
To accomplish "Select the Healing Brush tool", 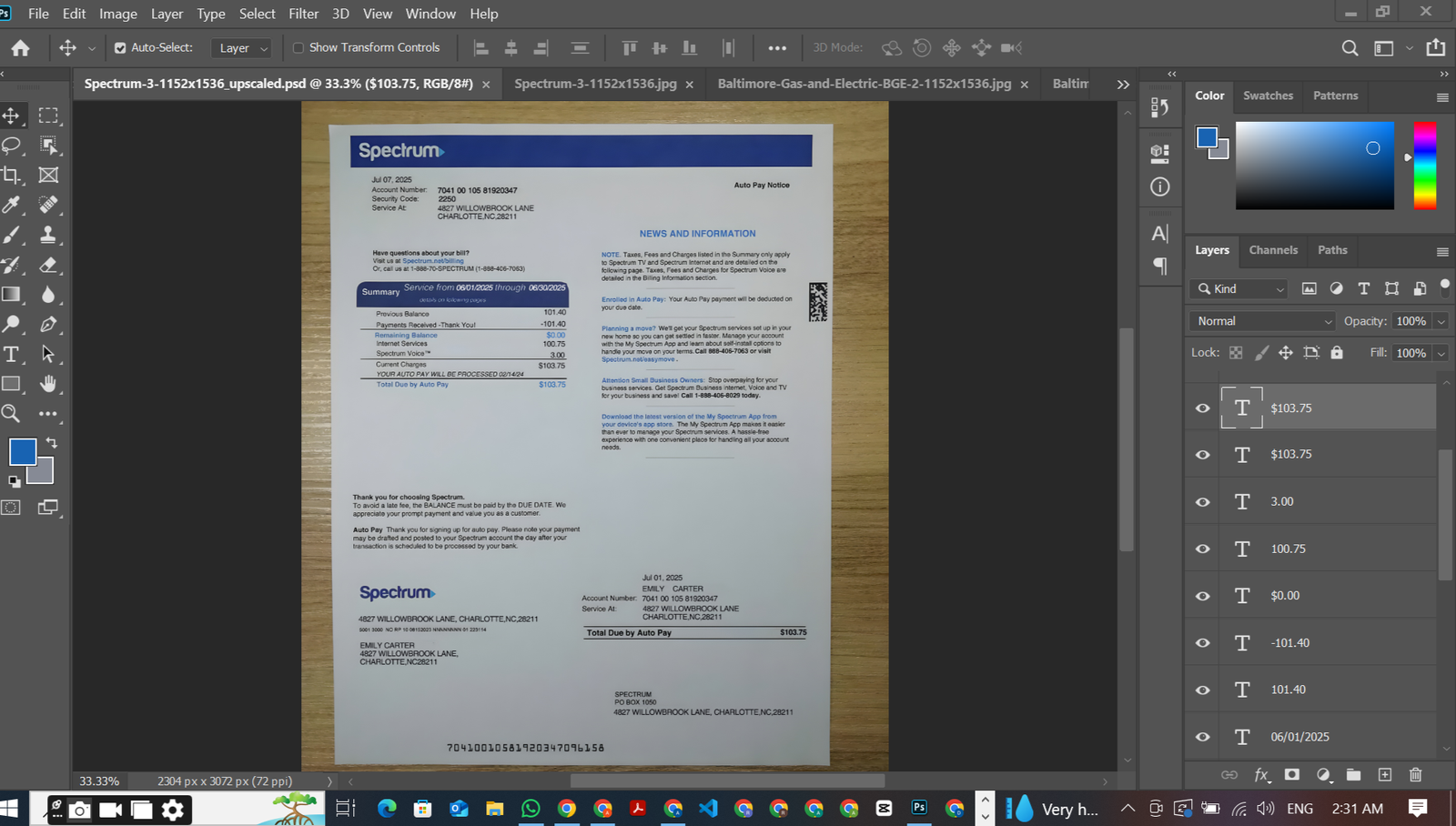I will tap(48, 205).
